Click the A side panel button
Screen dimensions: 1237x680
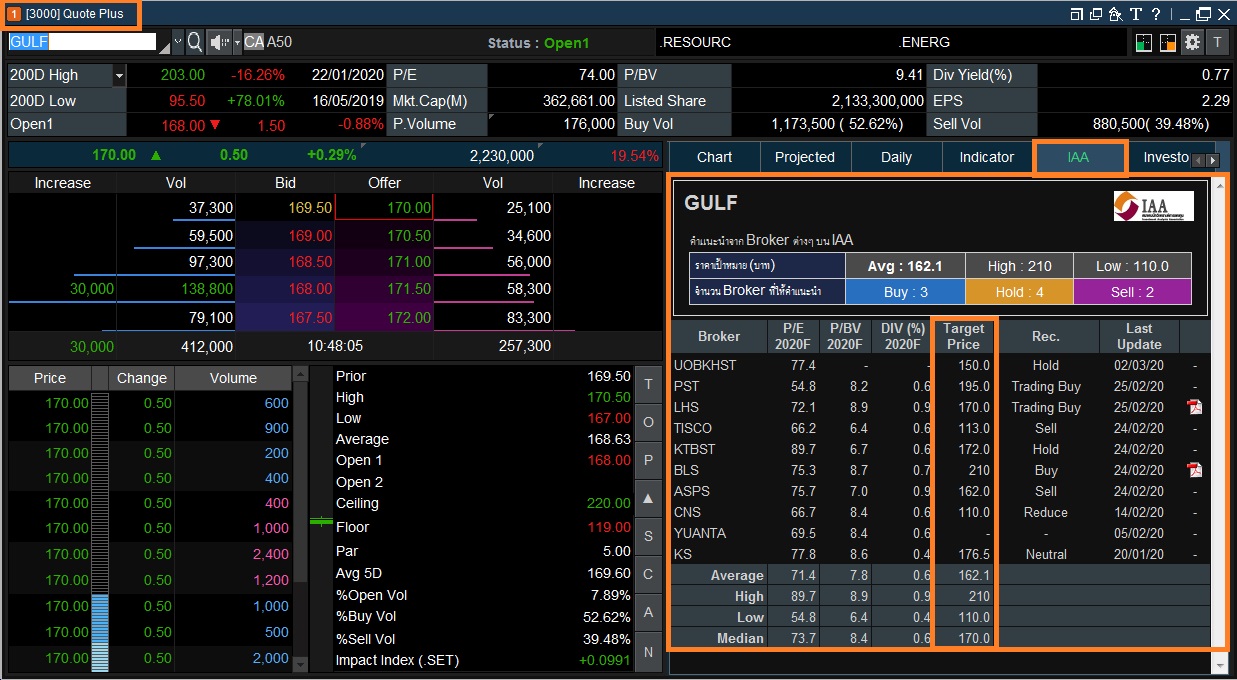(x=648, y=612)
